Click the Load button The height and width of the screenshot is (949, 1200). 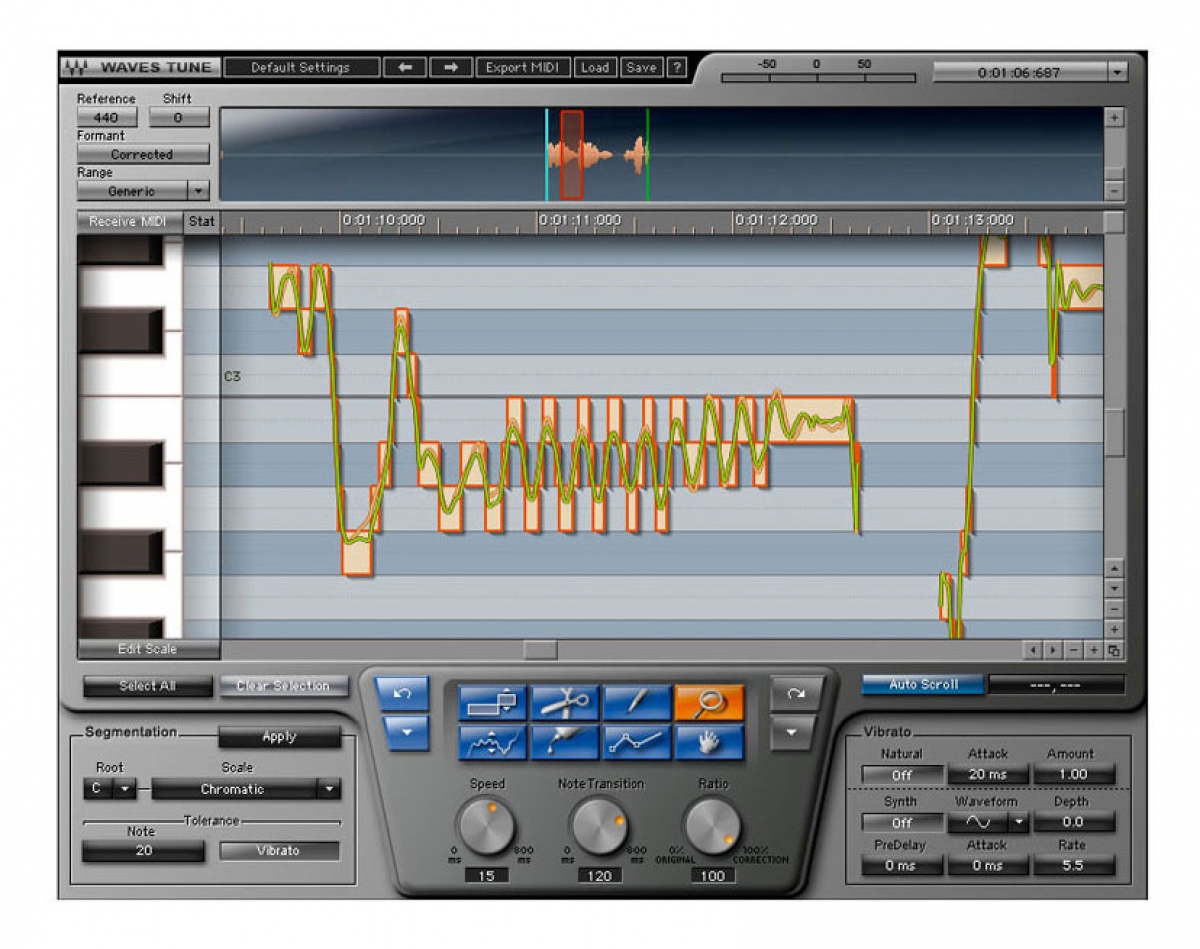coord(595,68)
